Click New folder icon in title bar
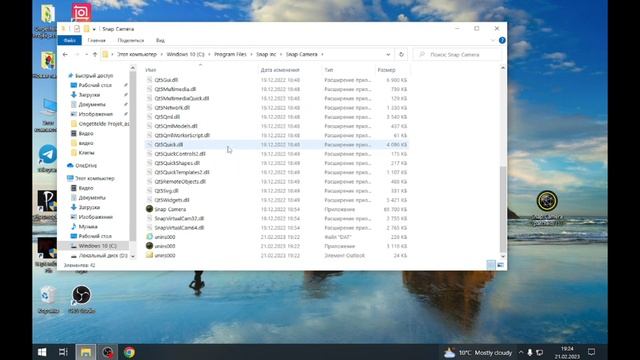The height and width of the screenshot is (360, 640). [87, 29]
